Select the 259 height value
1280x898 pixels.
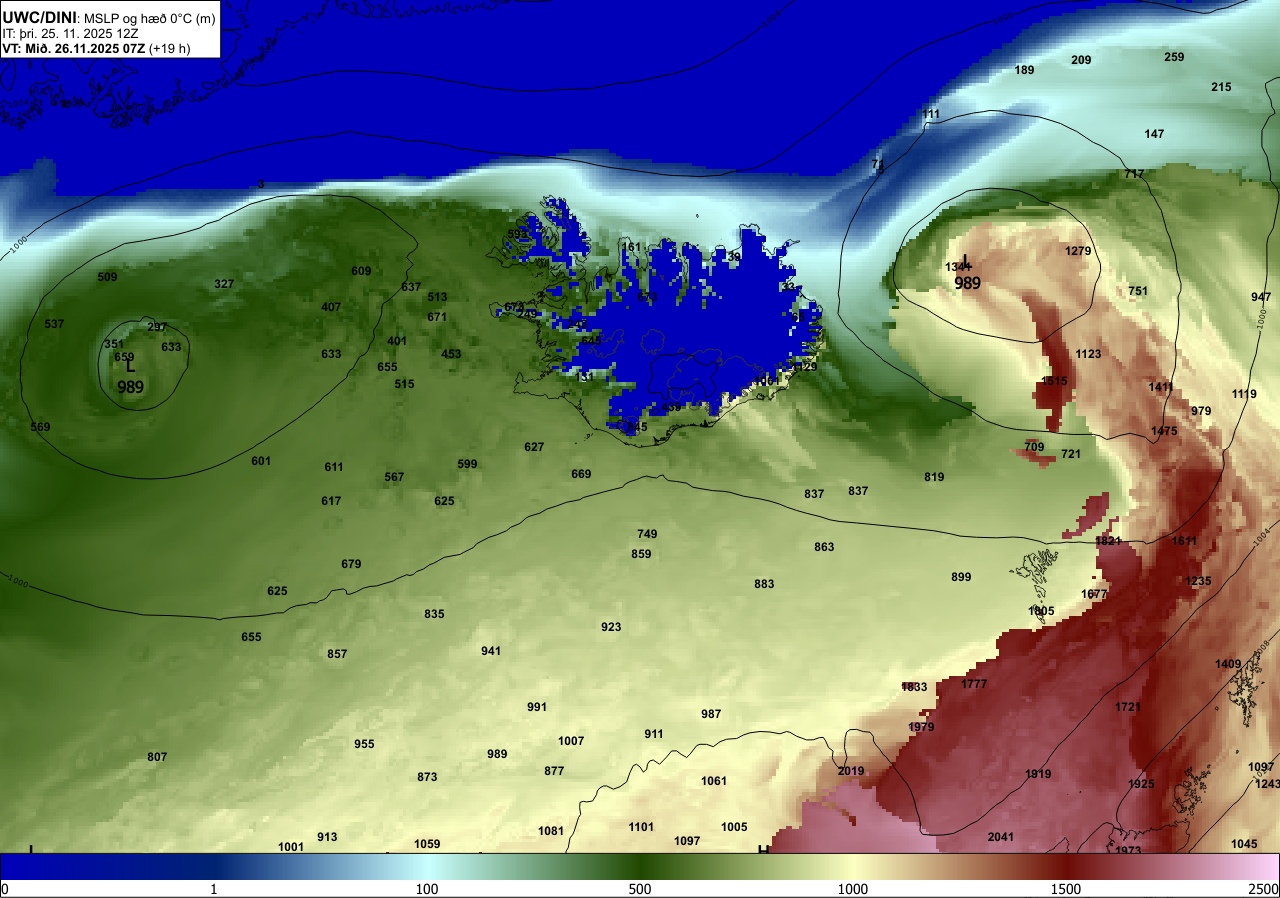[1174, 57]
